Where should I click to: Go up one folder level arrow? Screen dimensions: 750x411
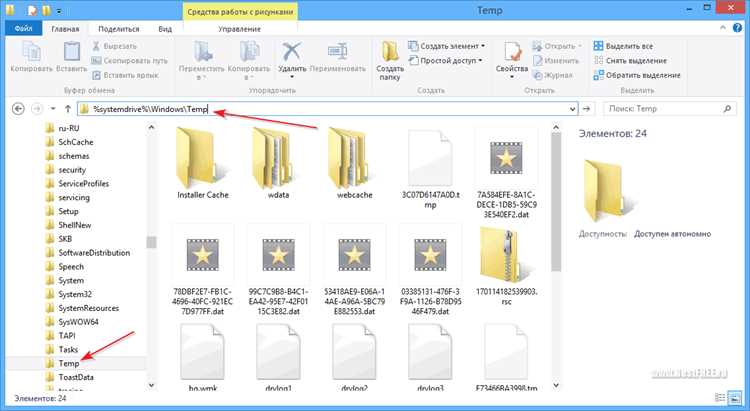click(67, 109)
